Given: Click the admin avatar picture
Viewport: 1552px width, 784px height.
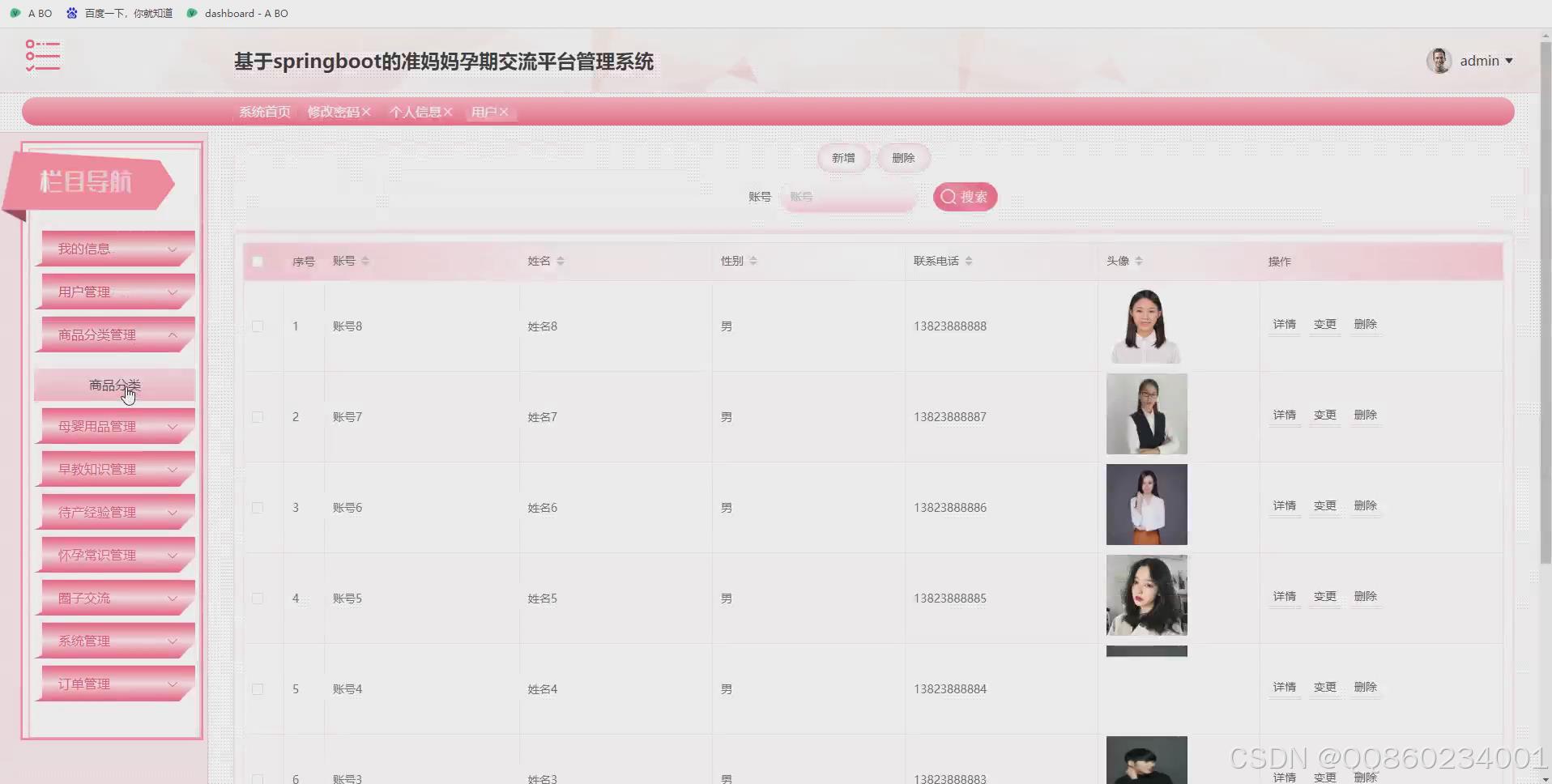Looking at the screenshot, I should (x=1439, y=61).
